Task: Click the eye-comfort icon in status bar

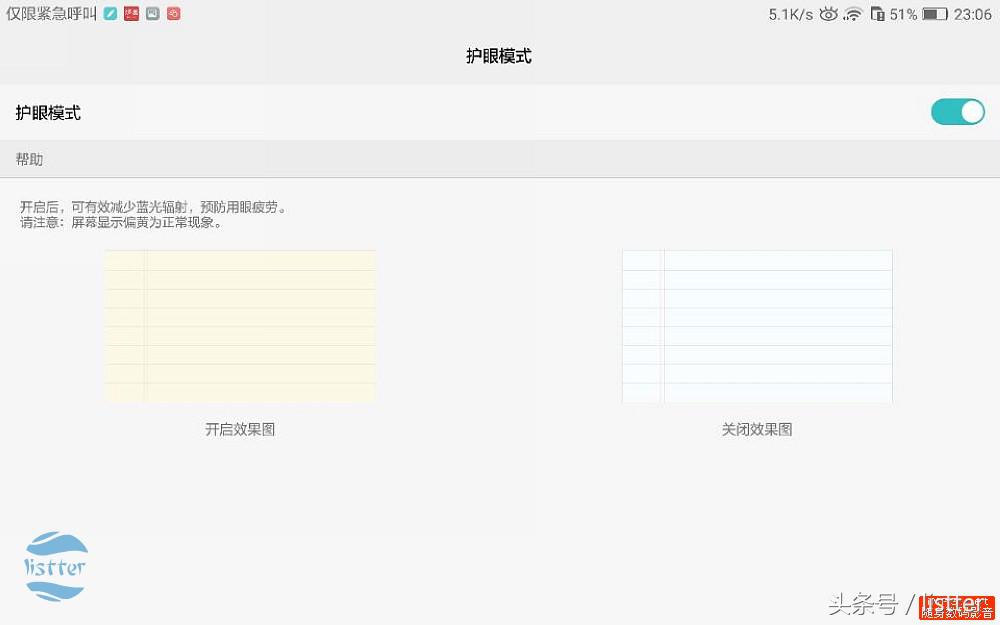Action: (x=829, y=14)
